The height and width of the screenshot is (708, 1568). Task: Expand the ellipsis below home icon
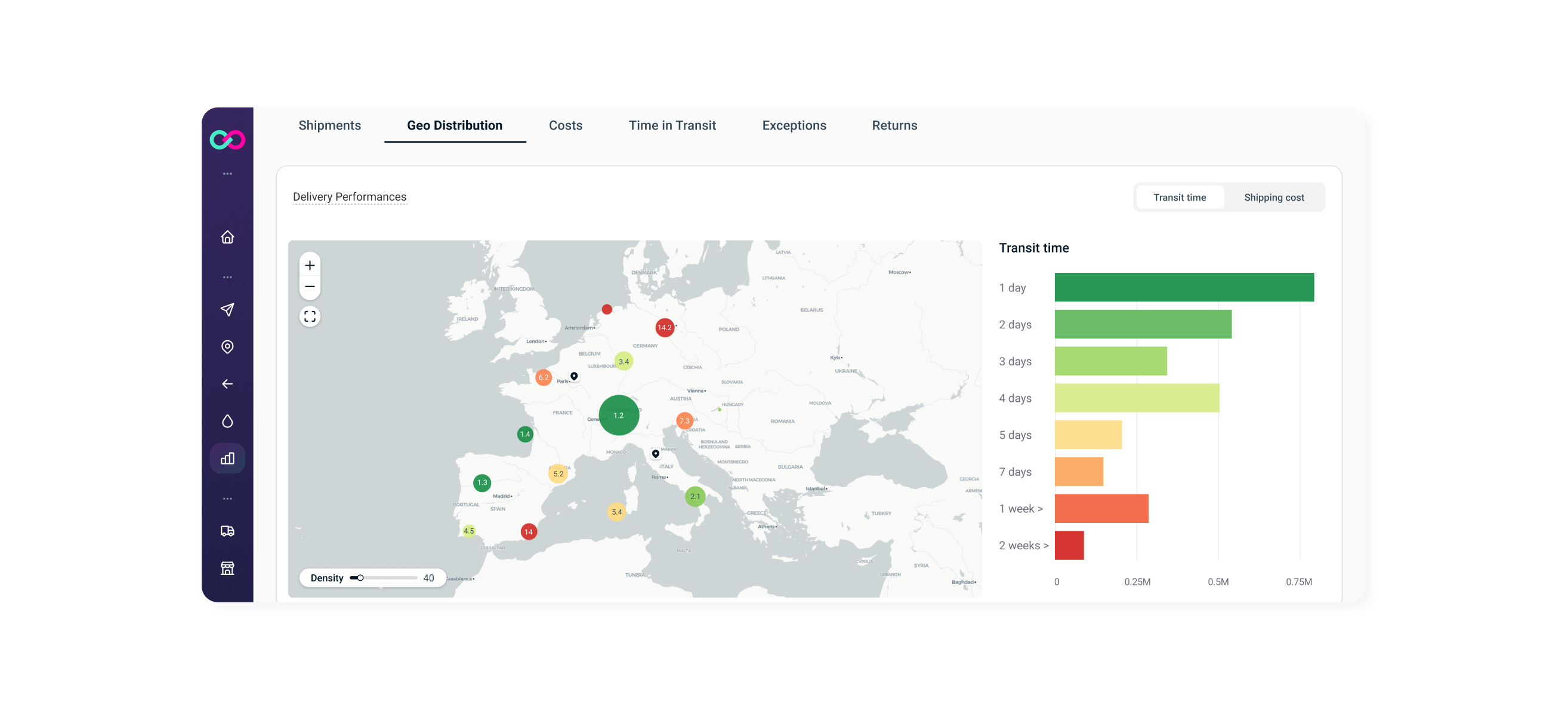227,278
